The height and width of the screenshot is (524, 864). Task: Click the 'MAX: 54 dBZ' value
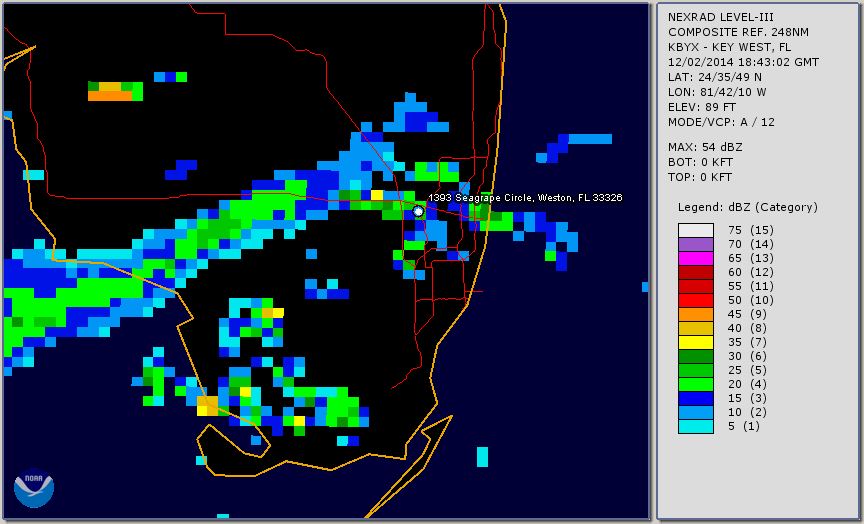705,147
